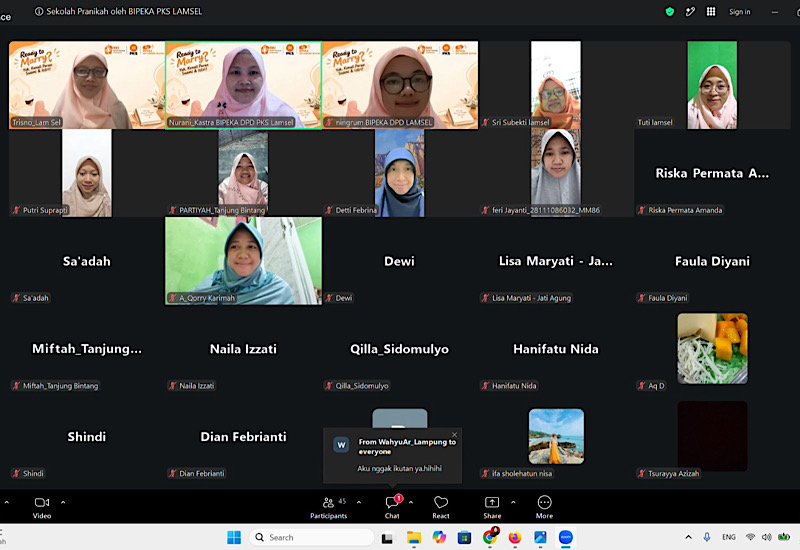Screen dimensions: 800x550
Task: Click the Faula Diyani participant tile
Action: click(x=712, y=261)
